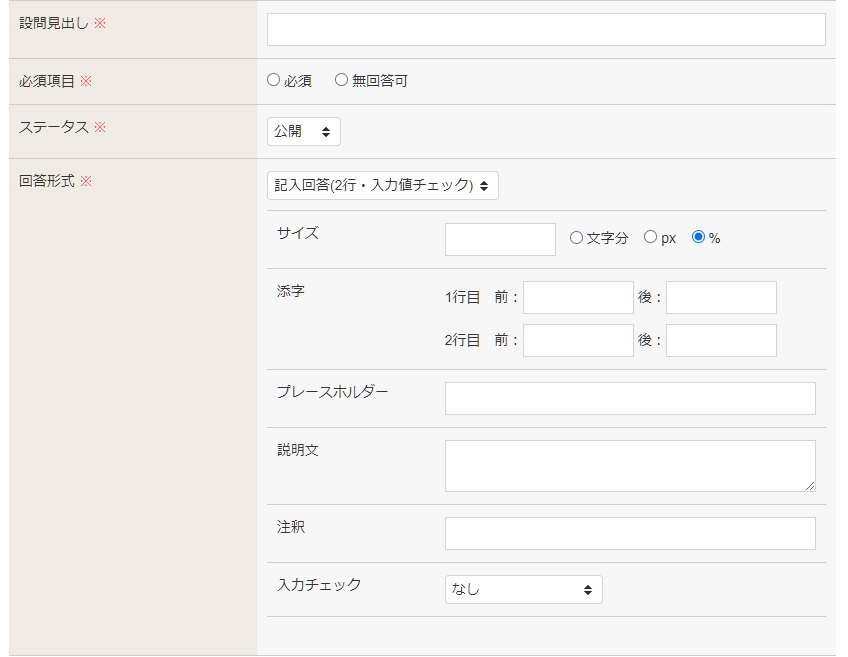Select the 必須 radio button
This screenshot has width=848, height=657.
tap(274, 81)
